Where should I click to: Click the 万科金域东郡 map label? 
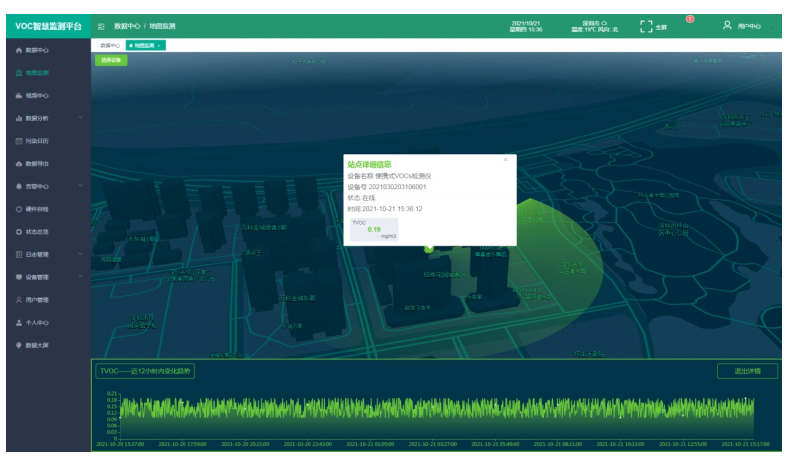point(297,298)
